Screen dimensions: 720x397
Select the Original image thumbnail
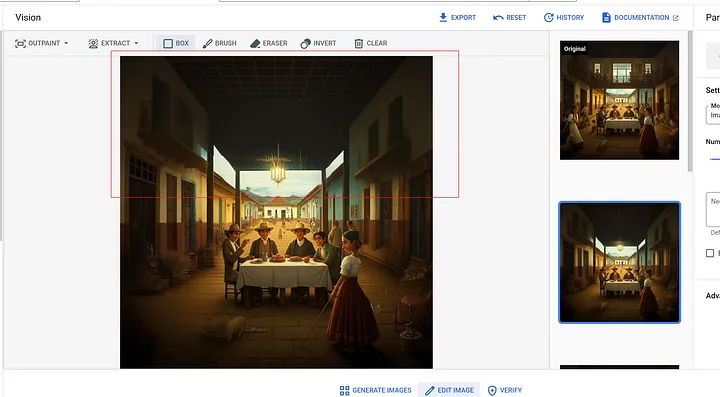[x=619, y=100]
